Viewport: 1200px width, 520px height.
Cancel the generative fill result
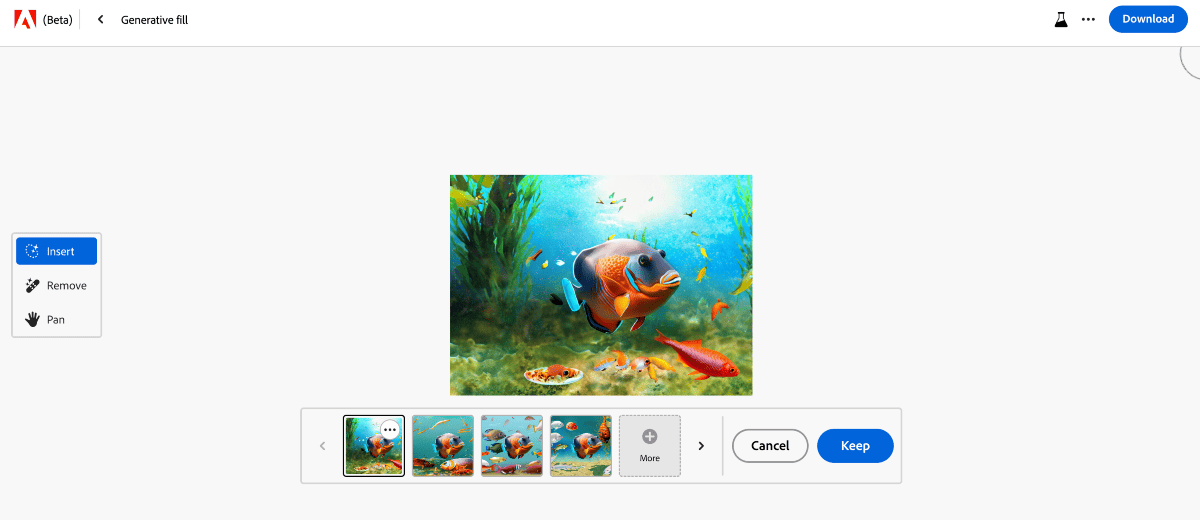[770, 446]
